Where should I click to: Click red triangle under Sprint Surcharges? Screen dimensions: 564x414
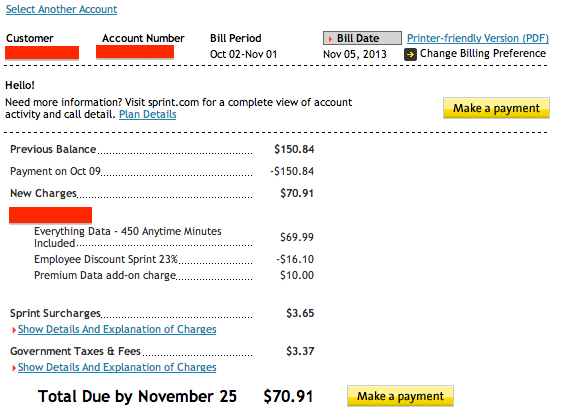tap(14, 330)
